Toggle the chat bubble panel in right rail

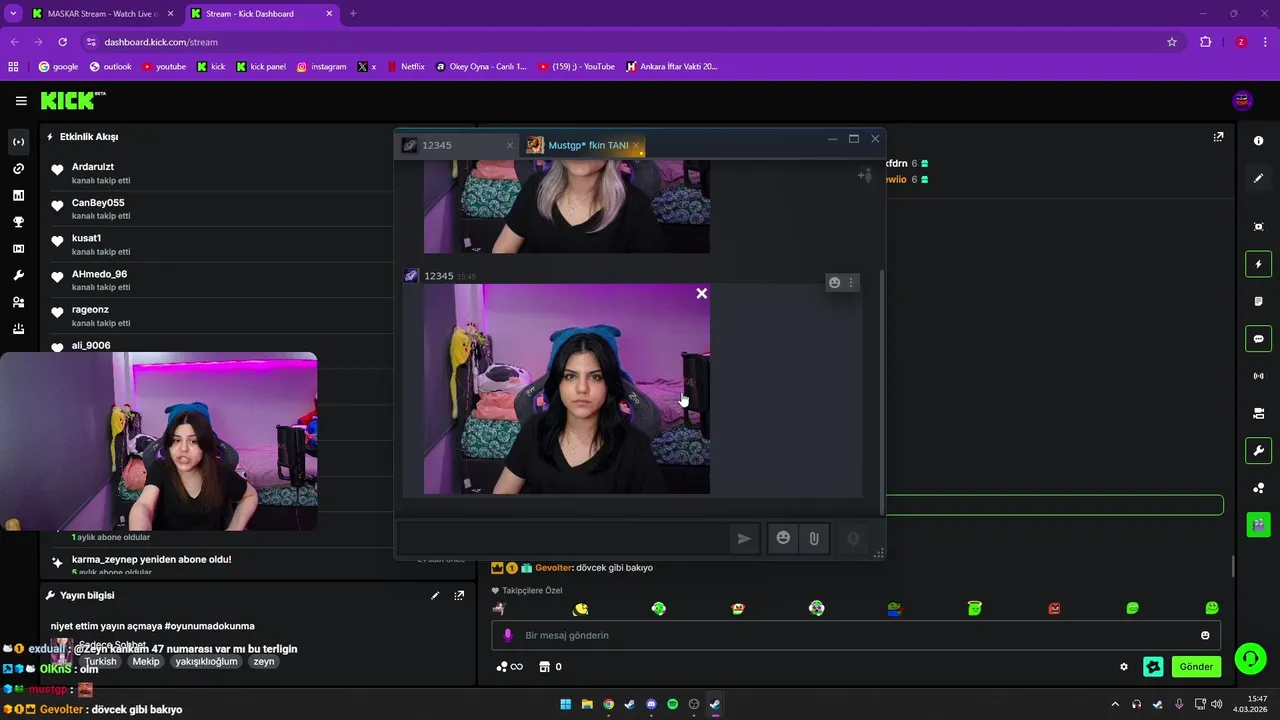tap(1258, 339)
